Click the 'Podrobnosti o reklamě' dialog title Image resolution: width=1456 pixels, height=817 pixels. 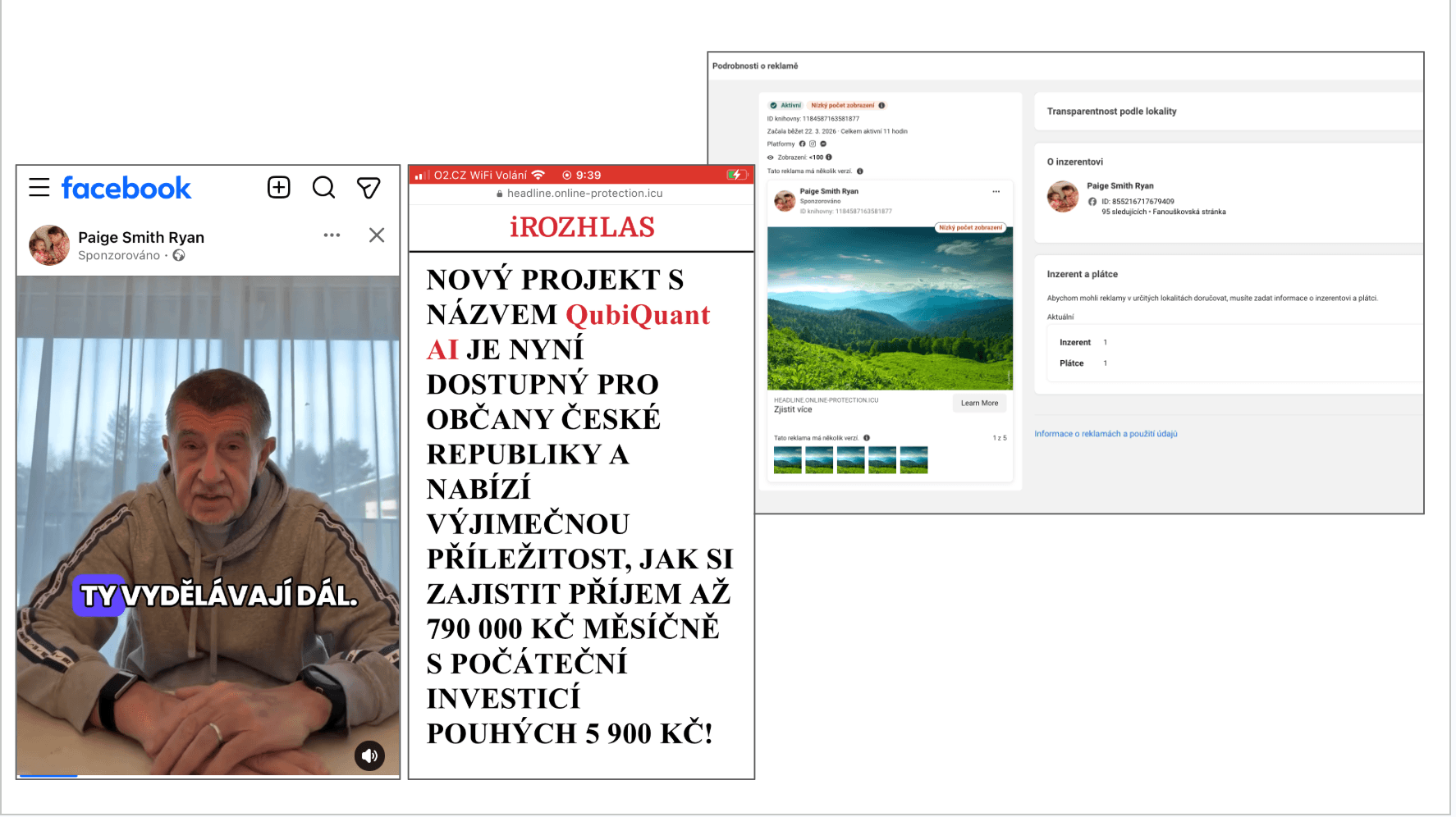click(x=755, y=66)
